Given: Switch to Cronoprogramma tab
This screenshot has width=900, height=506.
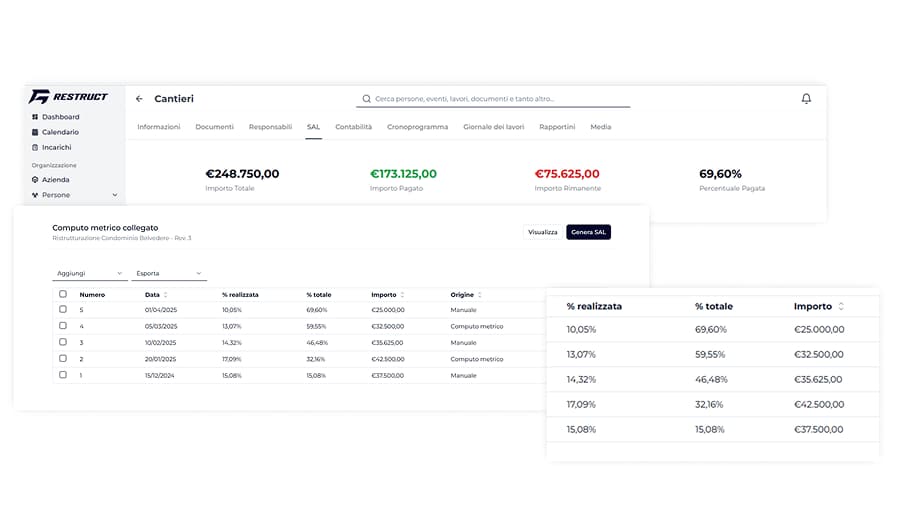Looking at the screenshot, I should coord(417,127).
